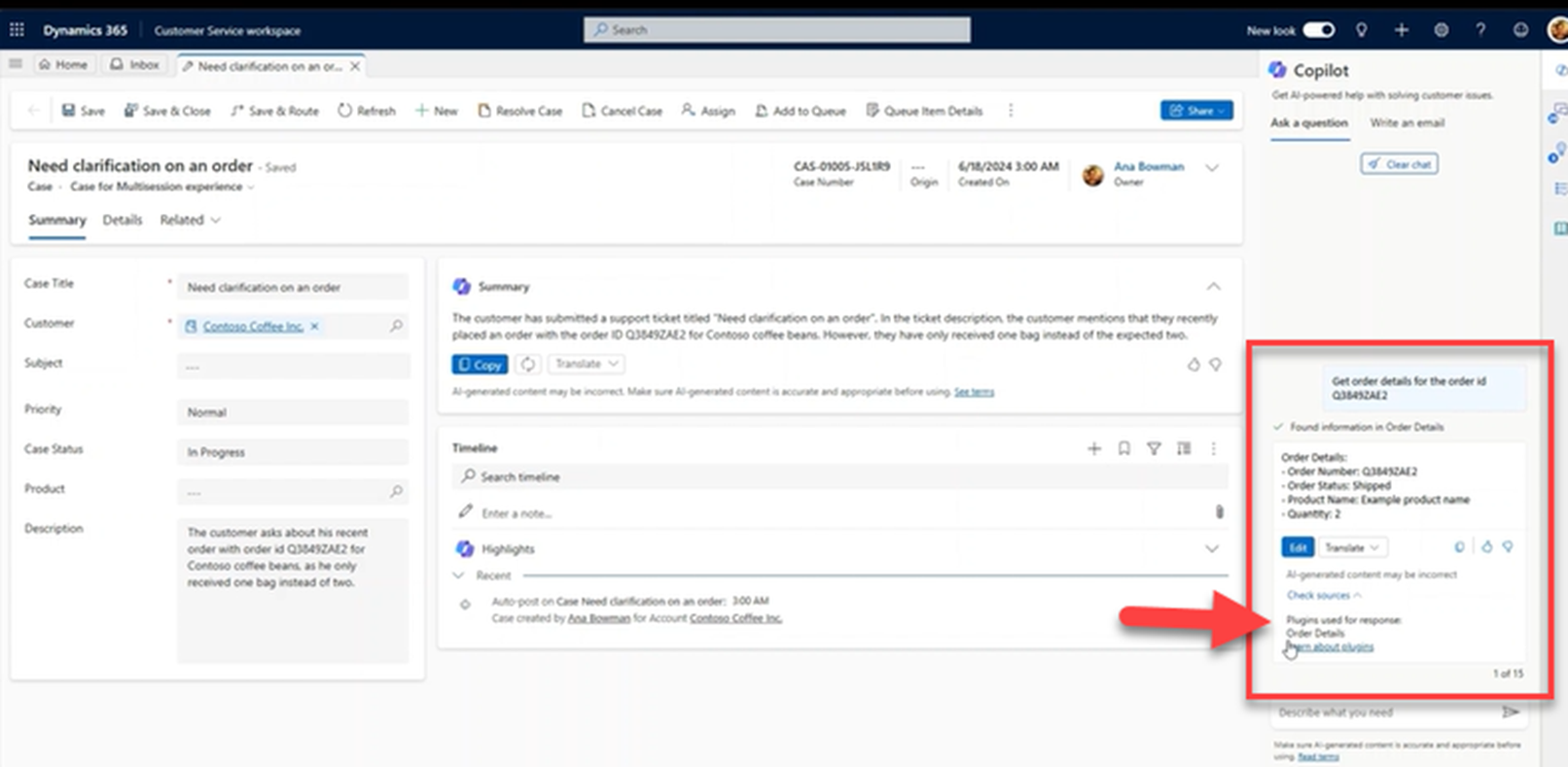Switch to the Details tab
The height and width of the screenshot is (767, 1568).
(x=123, y=220)
